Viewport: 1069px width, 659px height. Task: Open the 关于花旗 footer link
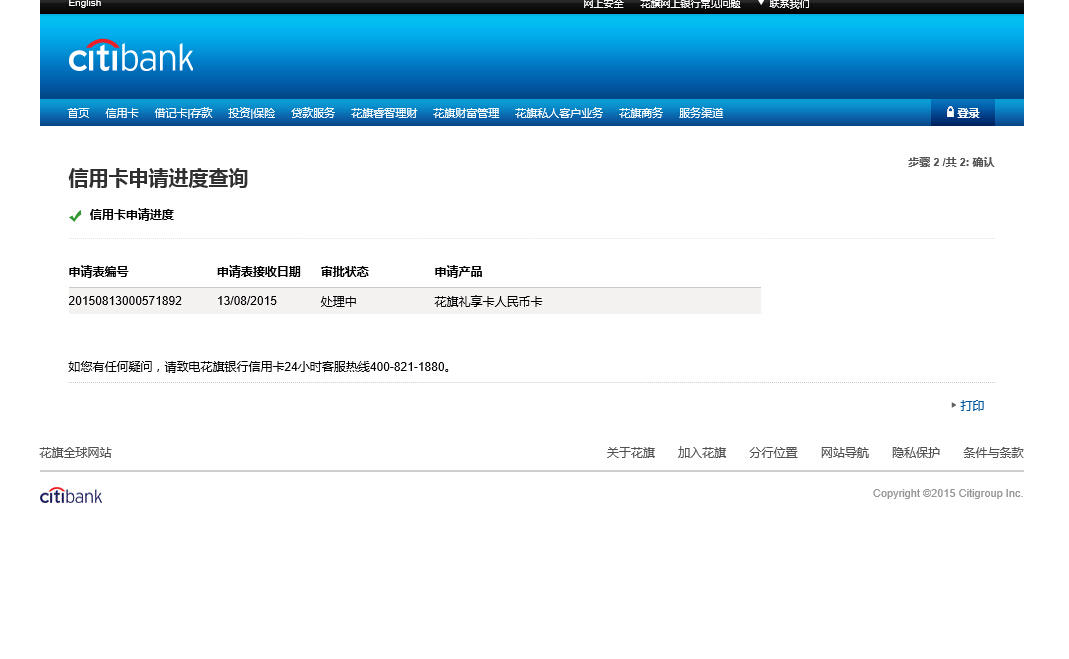[631, 453]
